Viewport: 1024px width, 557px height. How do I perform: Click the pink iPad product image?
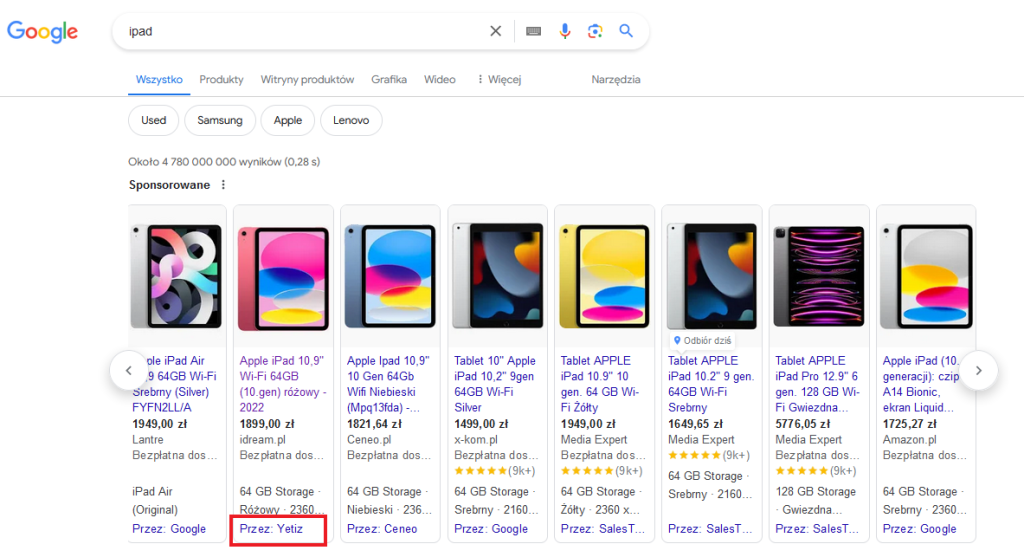click(283, 278)
